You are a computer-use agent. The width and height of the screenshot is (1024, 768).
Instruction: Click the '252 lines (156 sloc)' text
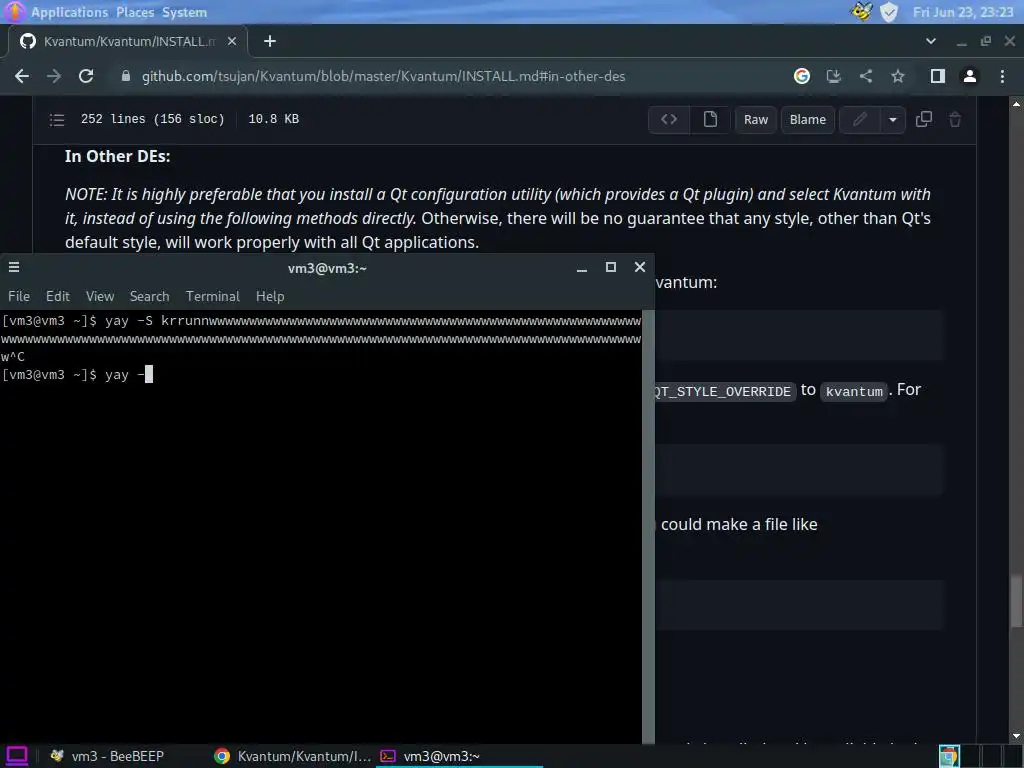(x=153, y=119)
